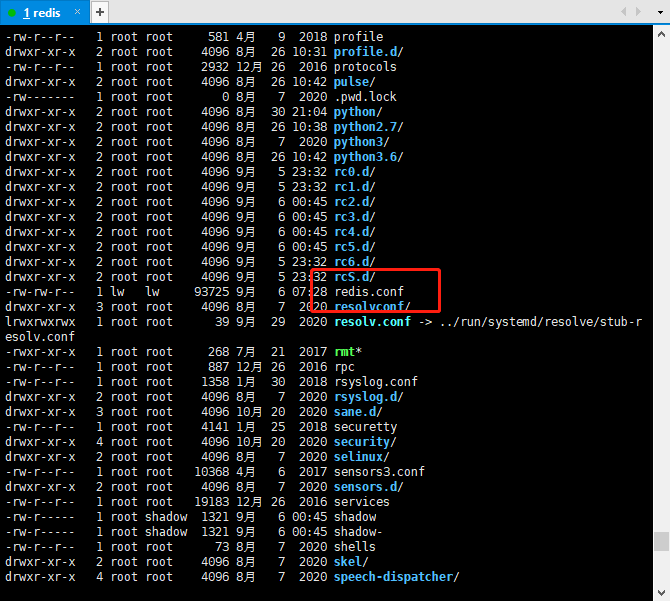Click the sensors.d/ directory name
The height and width of the screenshot is (601, 670).
pyautogui.click(x=368, y=487)
